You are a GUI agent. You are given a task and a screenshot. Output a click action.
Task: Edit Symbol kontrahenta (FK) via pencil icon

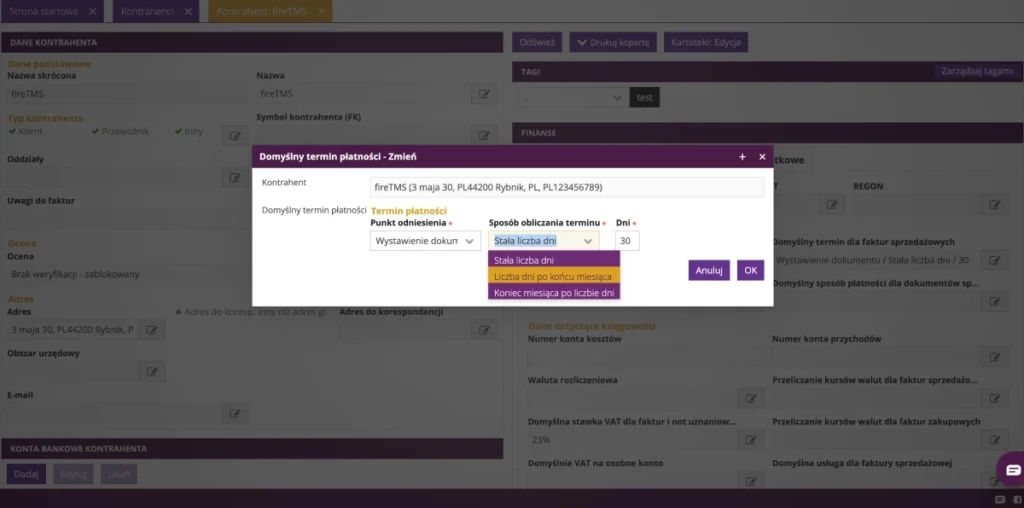484,136
